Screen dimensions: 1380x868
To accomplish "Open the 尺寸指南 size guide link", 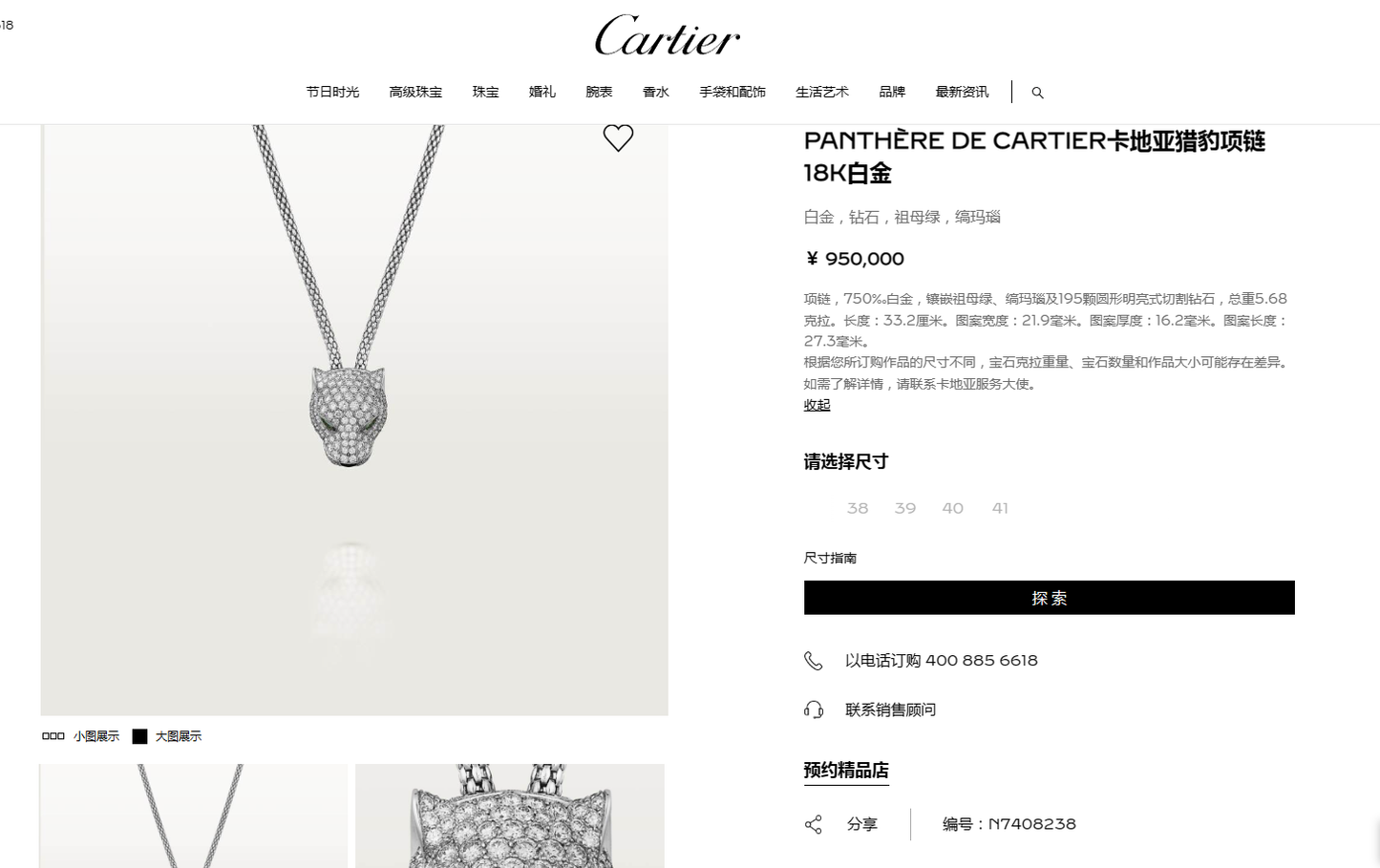I will (830, 558).
